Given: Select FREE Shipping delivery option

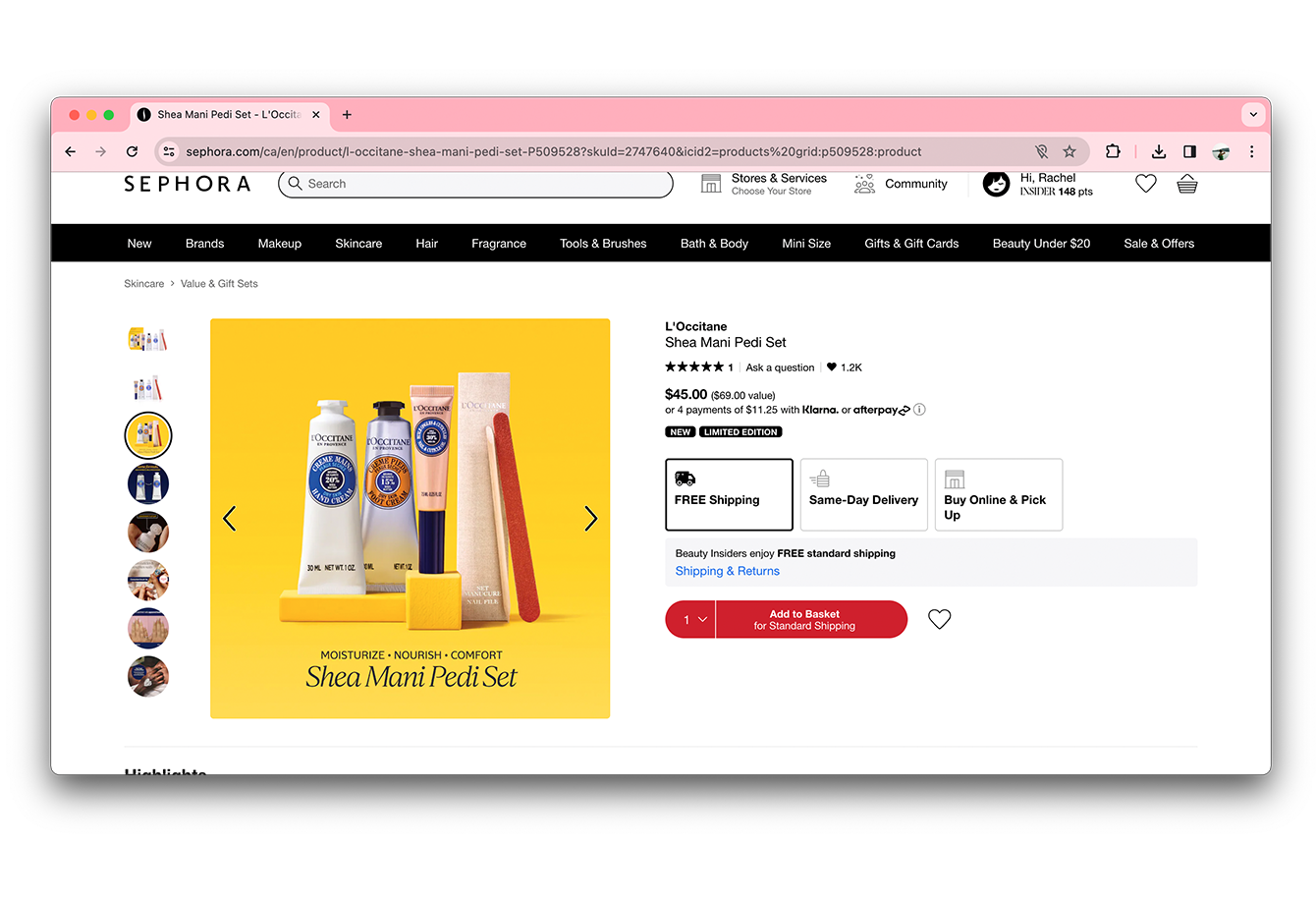Looking at the screenshot, I should coord(729,495).
